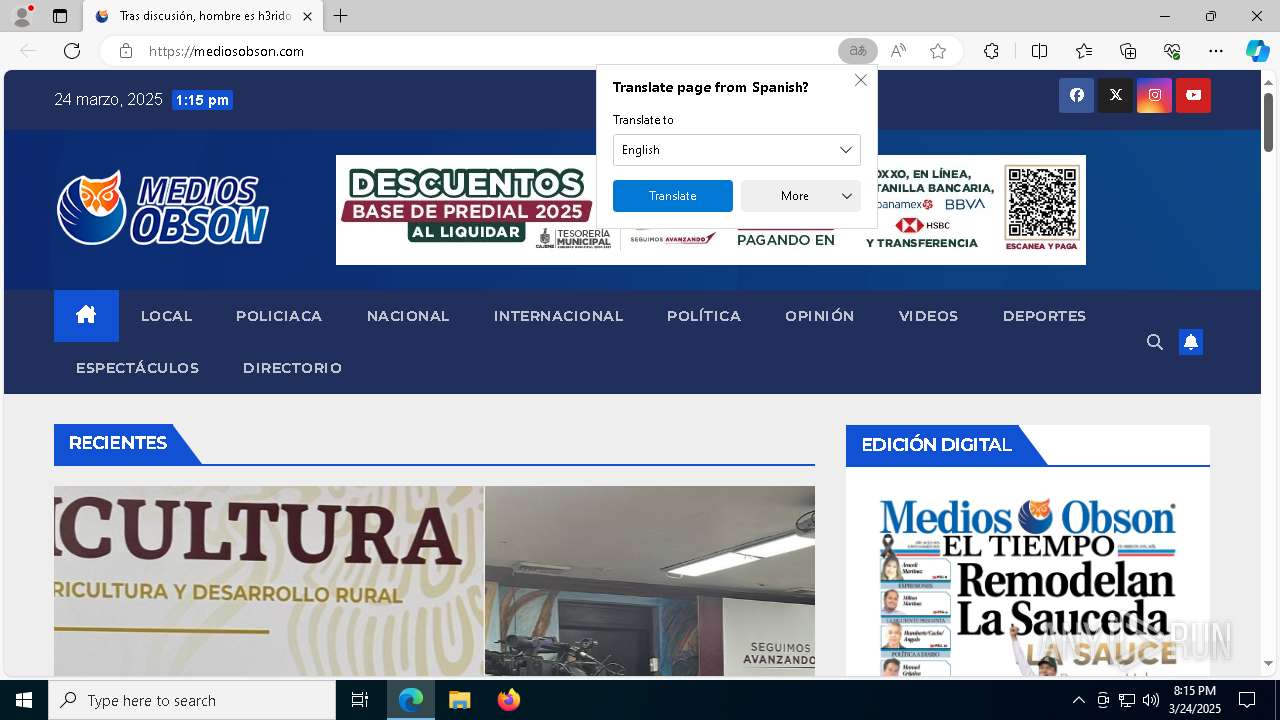Click the Descuentos Predial 2025 banner
Viewport: 1280px width, 720px height.
coord(711,210)
